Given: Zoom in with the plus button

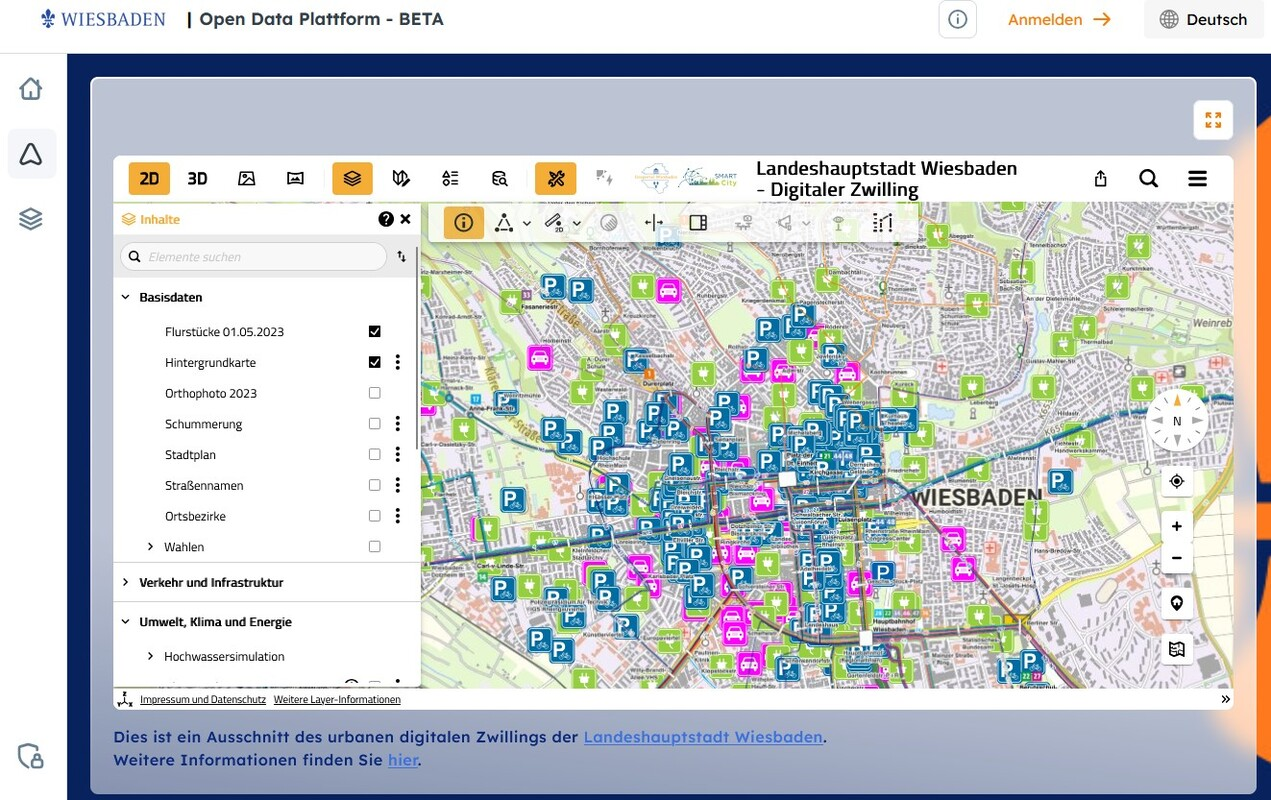Looking at the screenshot, I should 1176,526.
